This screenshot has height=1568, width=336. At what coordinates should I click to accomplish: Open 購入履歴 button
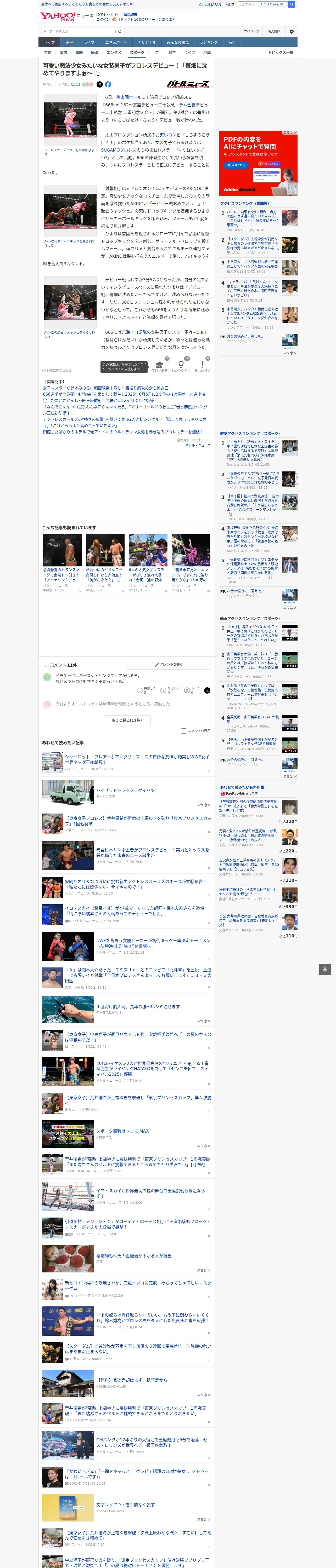pyautogui.click(x=274, y=32)
